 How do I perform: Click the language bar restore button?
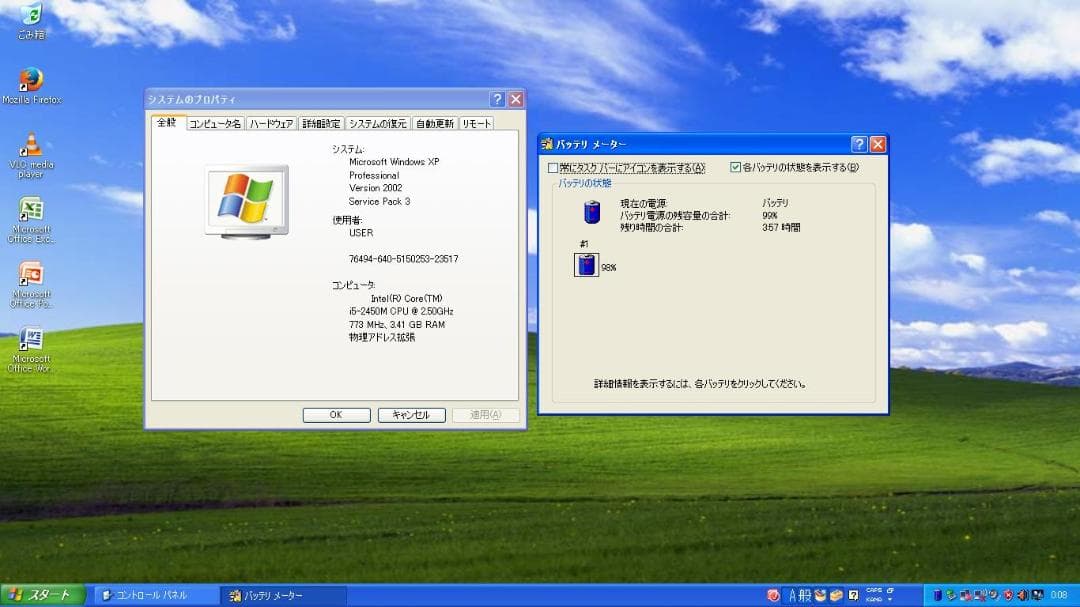(890, 590)
